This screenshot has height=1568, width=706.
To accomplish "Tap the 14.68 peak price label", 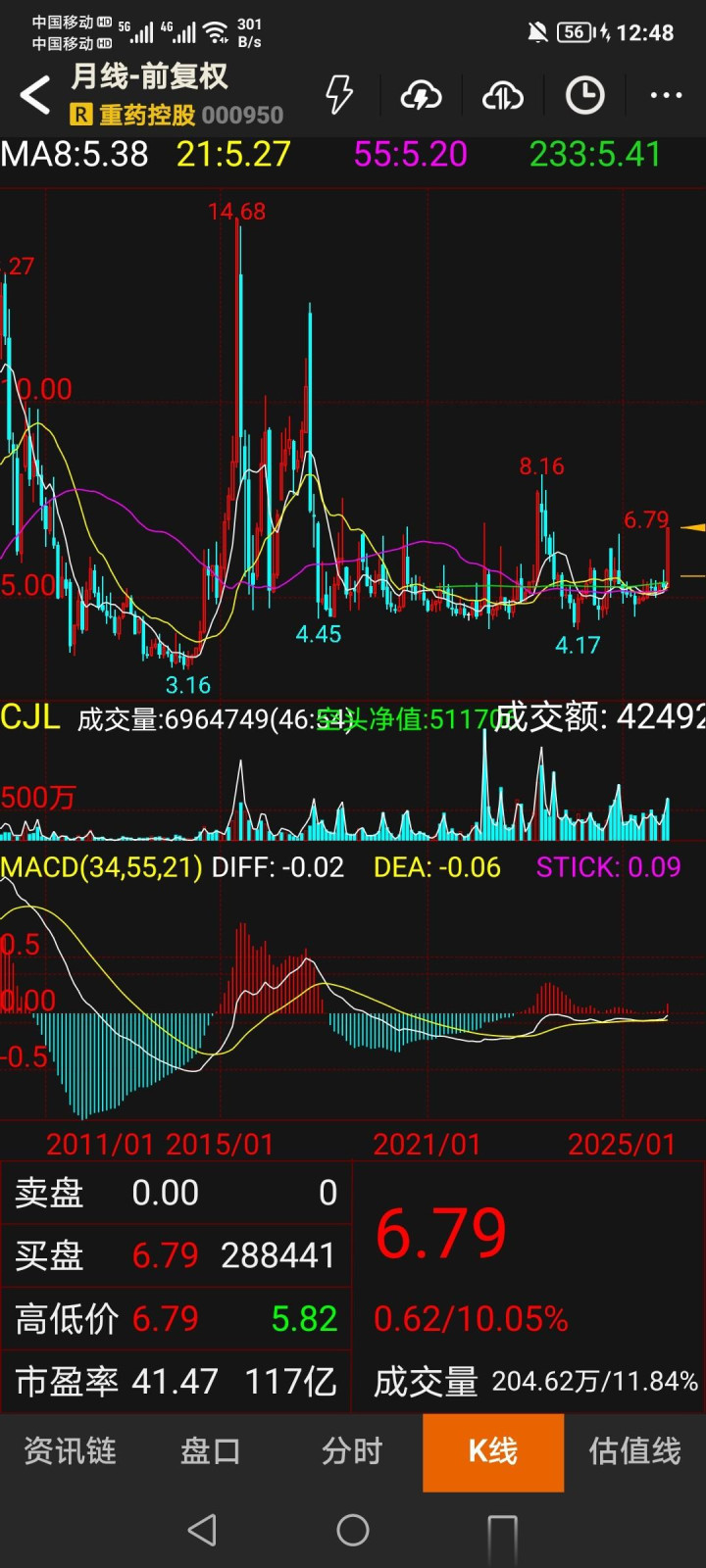I will coord(236,211).
